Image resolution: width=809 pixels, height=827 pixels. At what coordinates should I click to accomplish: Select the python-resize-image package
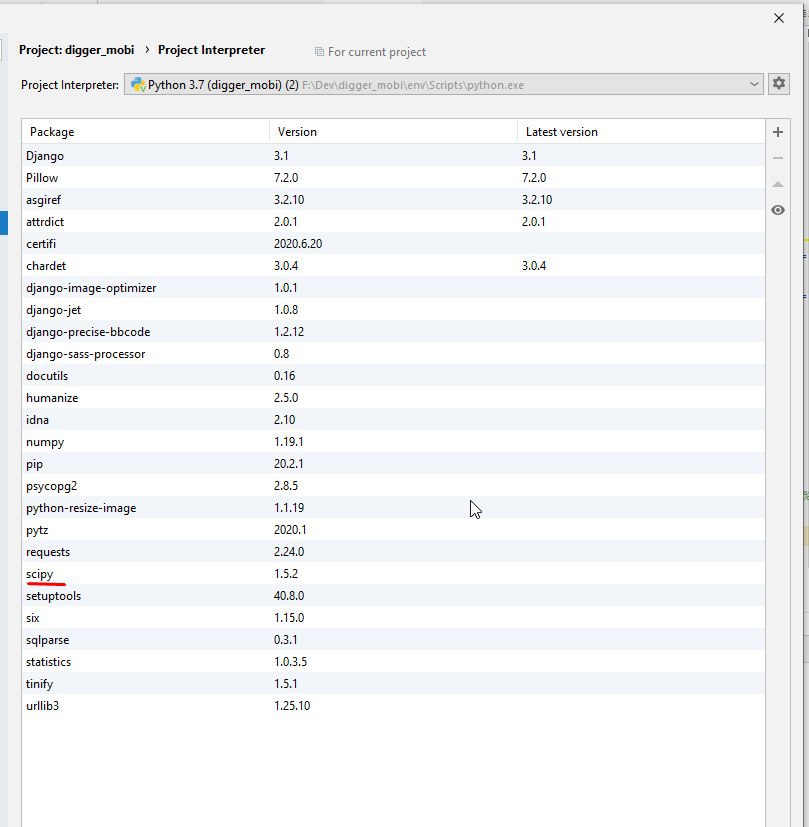click(x=393, y=508)
